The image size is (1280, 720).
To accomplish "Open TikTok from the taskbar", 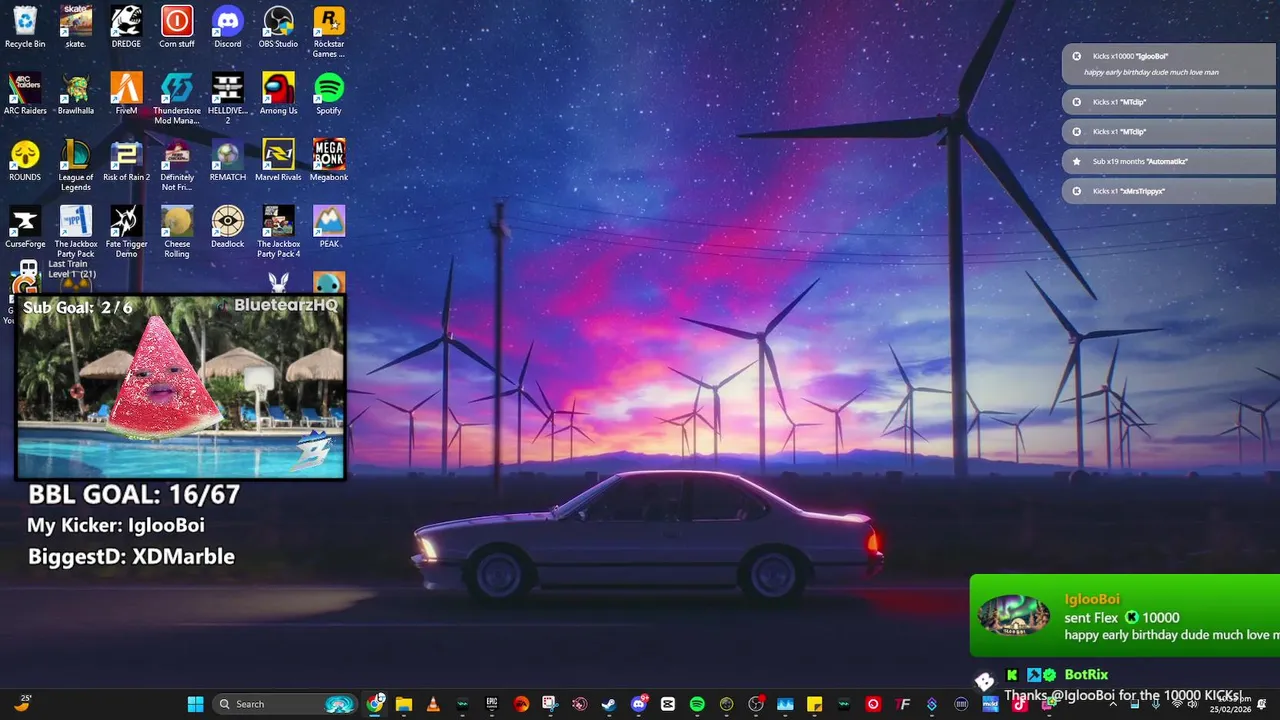I will pyautogui.click(x=1019, y=704).
